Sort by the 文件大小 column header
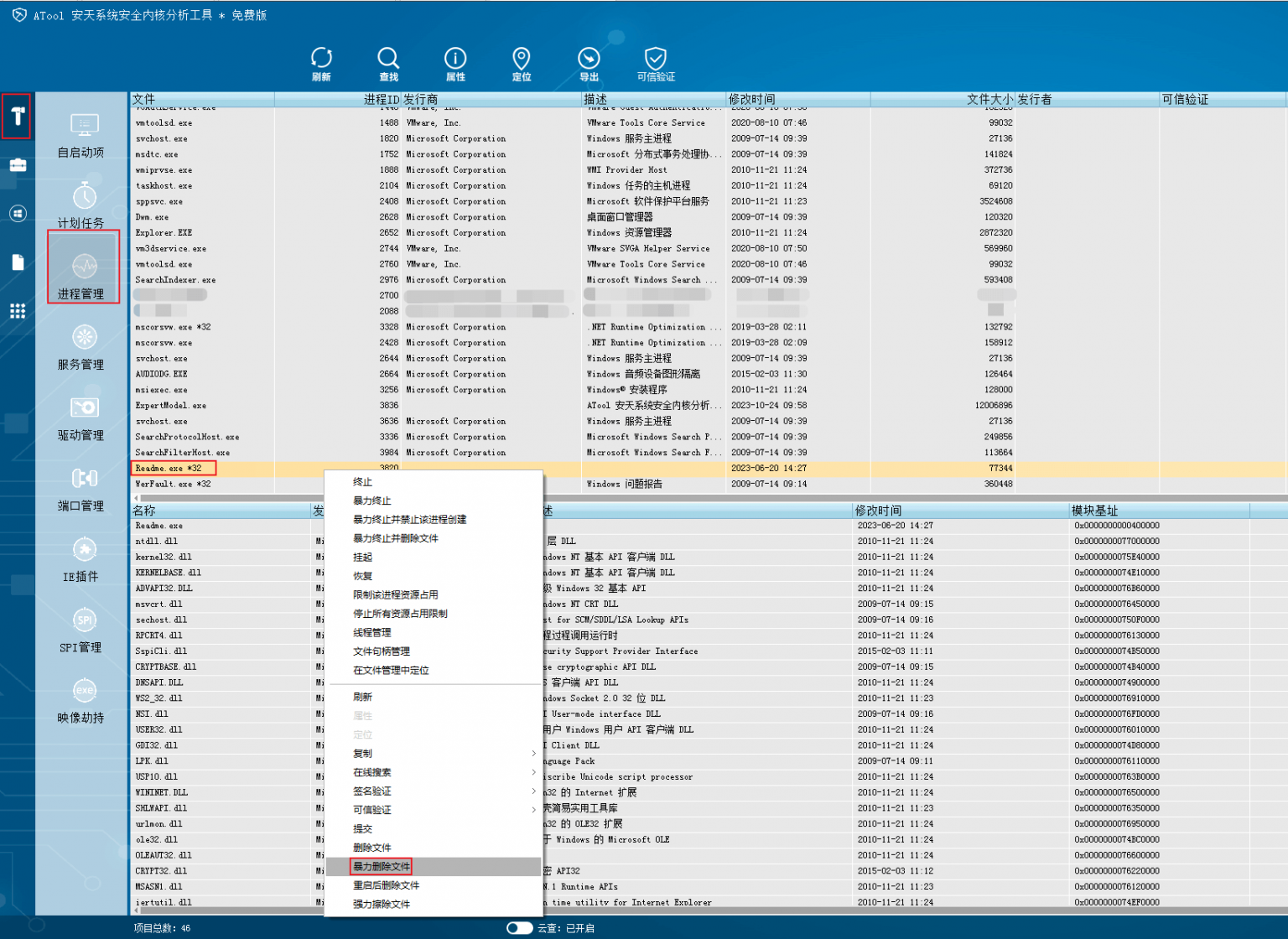Image resolution: width=1288 pixels, height=939 pixels. point(991,99)
